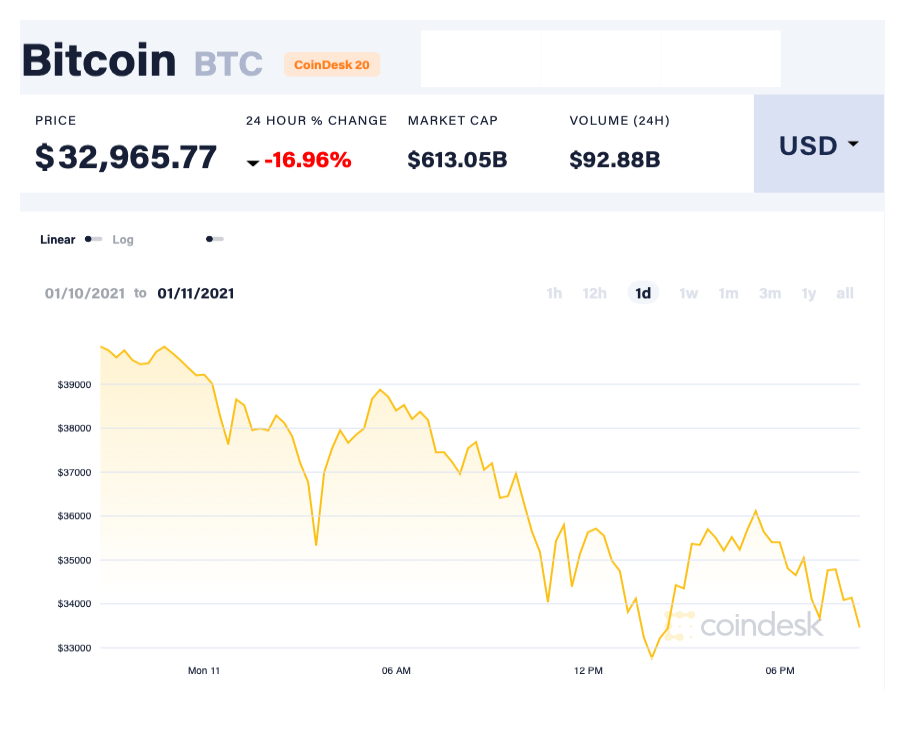The height and width of the screenshot is (751, 905).
Task: View the all-time price range
Action: [x=845, y=293]
